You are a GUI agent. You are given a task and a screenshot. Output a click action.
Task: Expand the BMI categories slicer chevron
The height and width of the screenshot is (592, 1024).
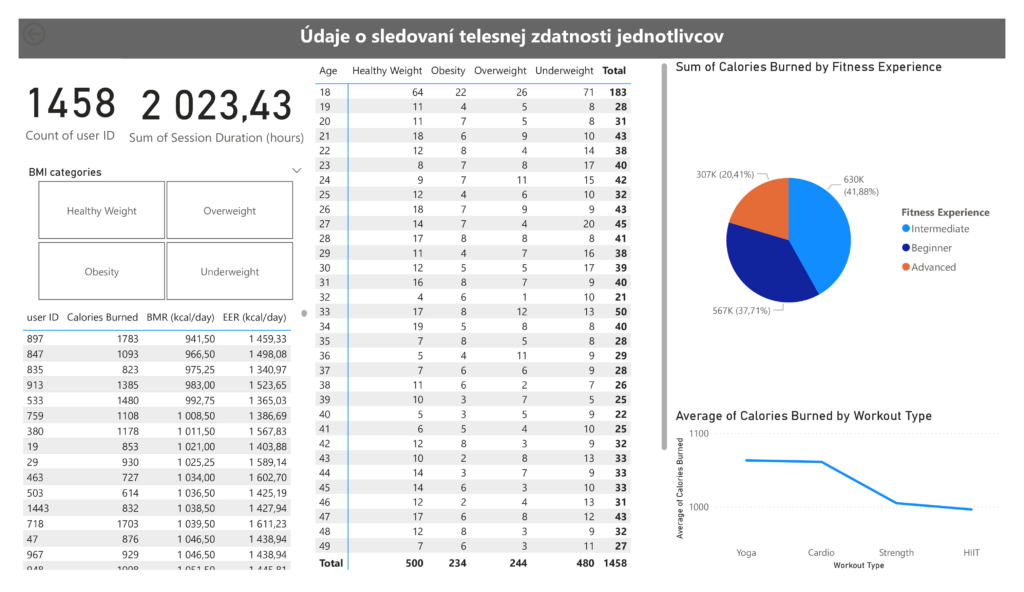coord(296,171)
